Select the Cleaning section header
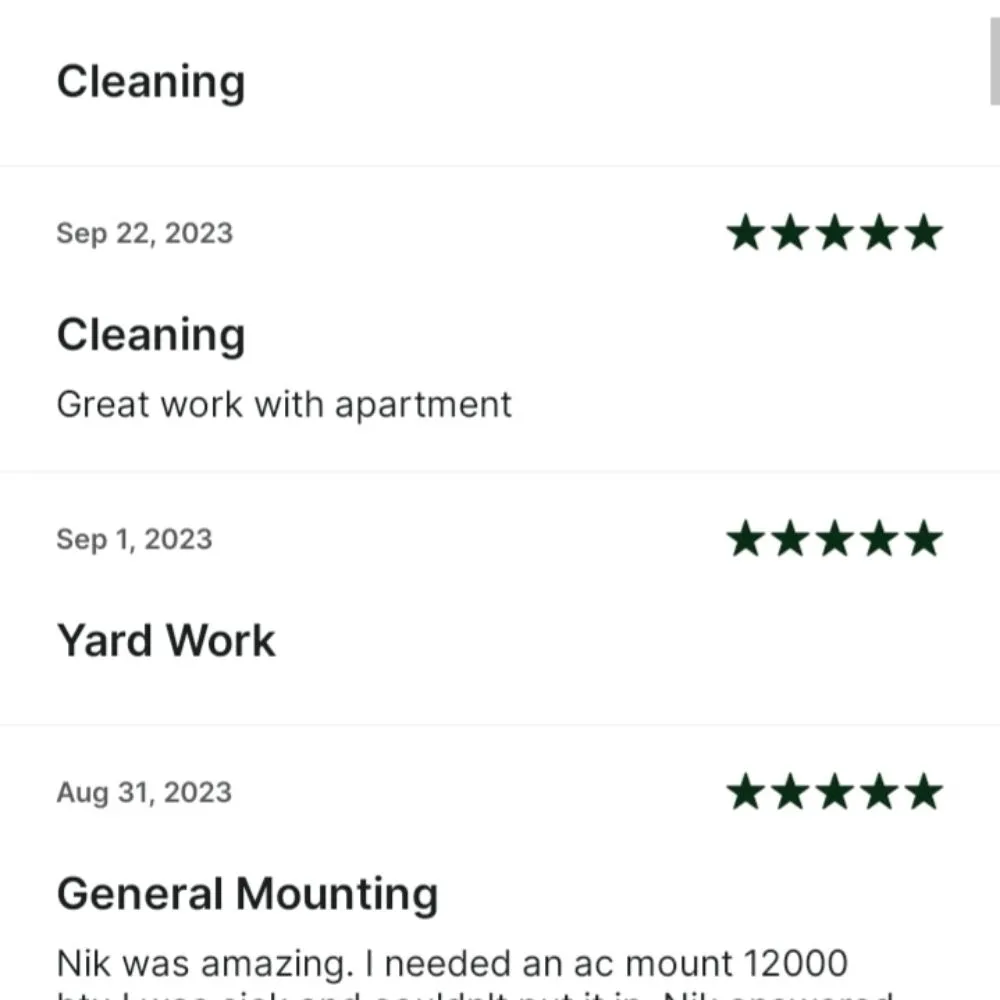 coord(151,81)
